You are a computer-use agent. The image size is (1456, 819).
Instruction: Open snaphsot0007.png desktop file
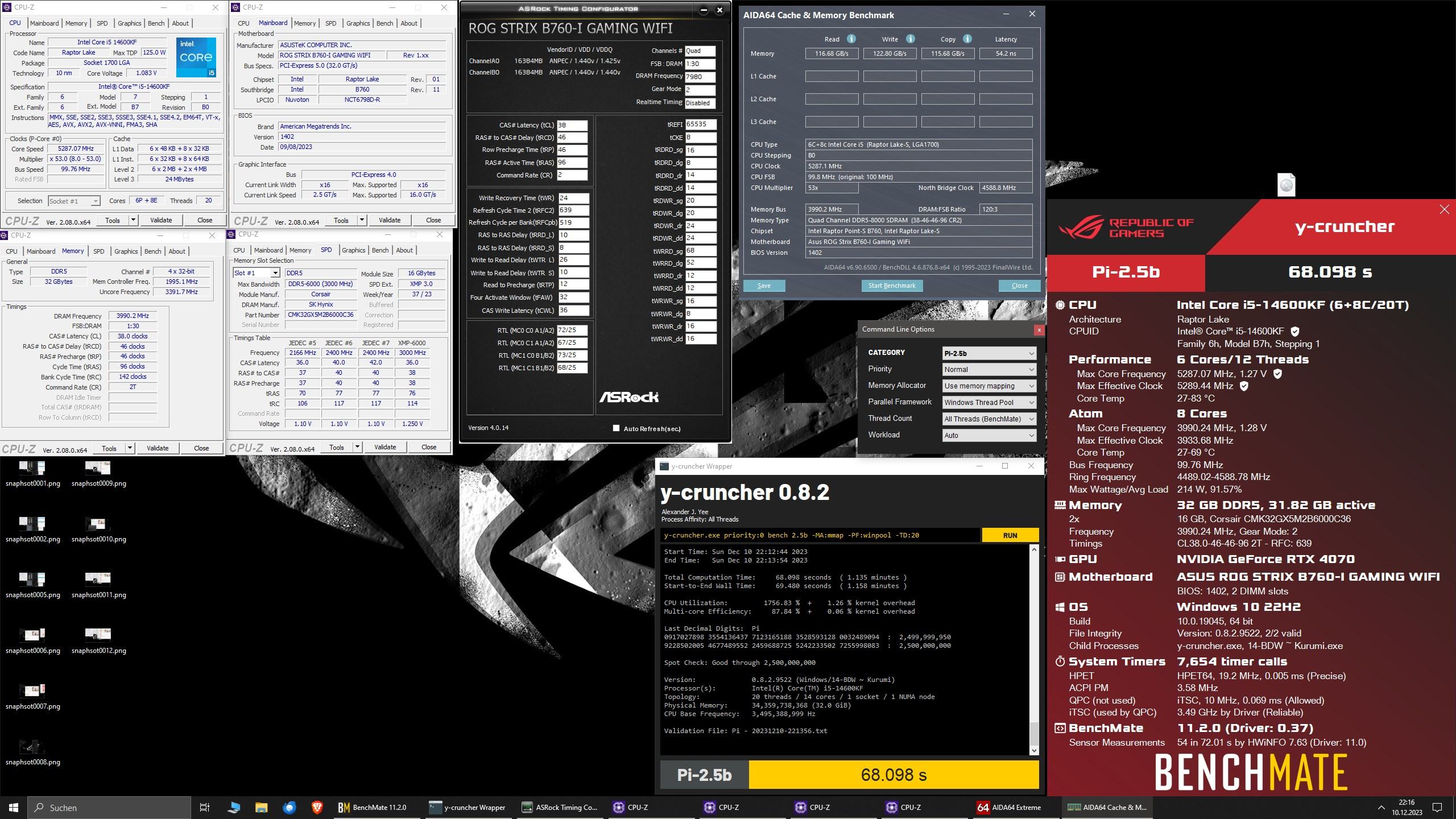pos(32,697)
